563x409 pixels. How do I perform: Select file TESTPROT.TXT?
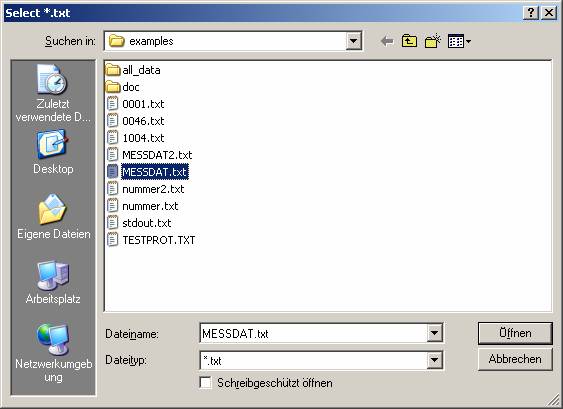151,240
